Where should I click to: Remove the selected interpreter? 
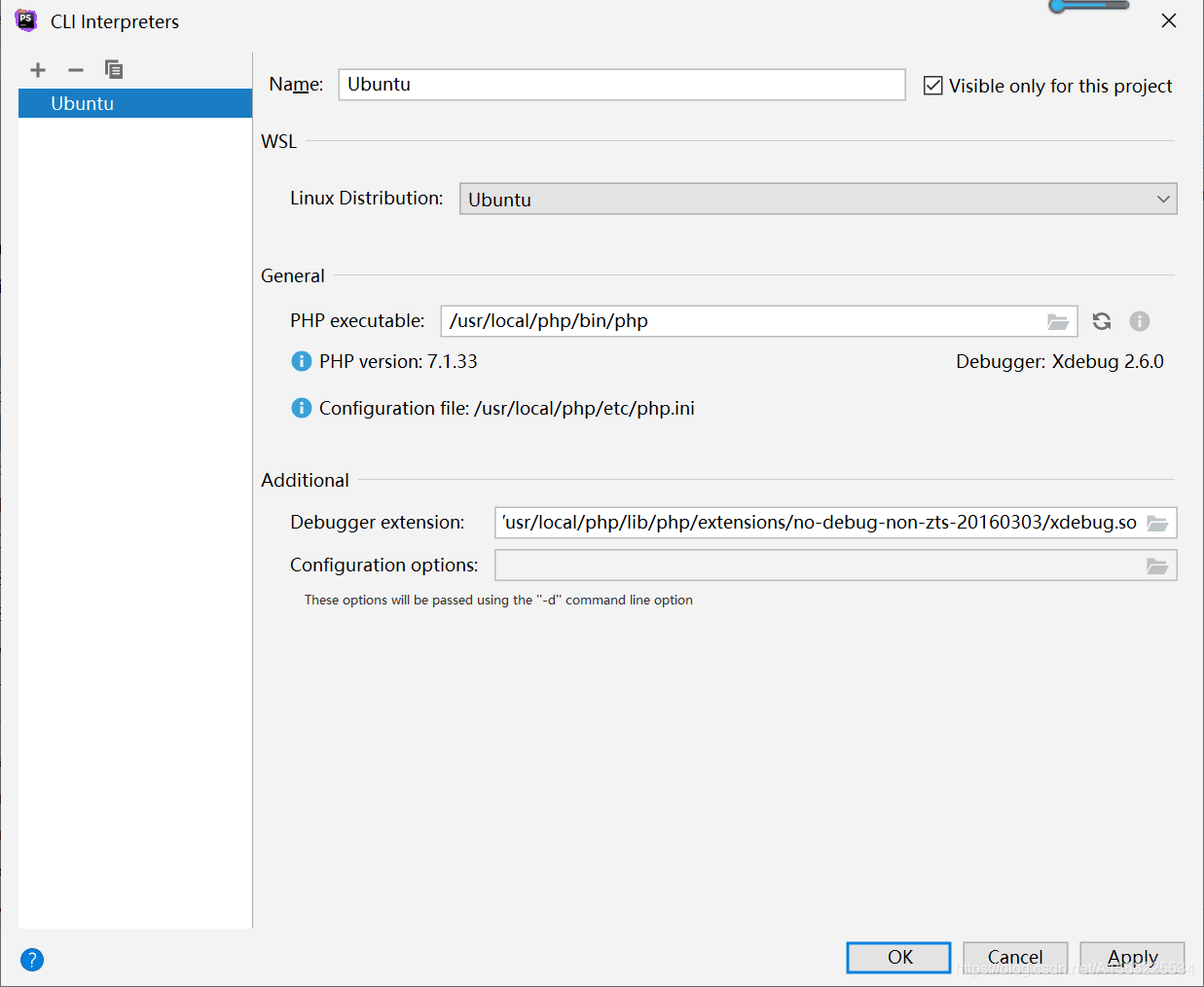75,69
